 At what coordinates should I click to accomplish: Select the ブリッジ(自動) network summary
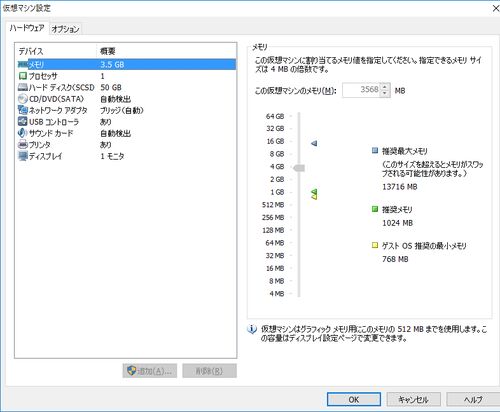(122, 110)
